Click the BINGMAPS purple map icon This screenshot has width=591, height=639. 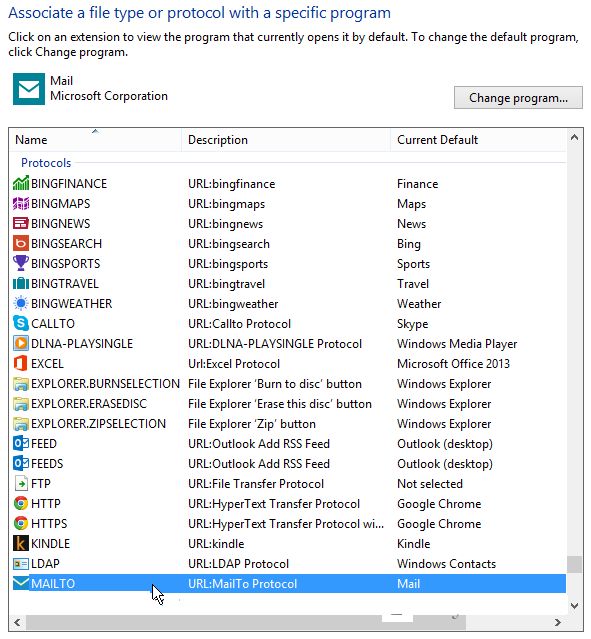[21, 203]
